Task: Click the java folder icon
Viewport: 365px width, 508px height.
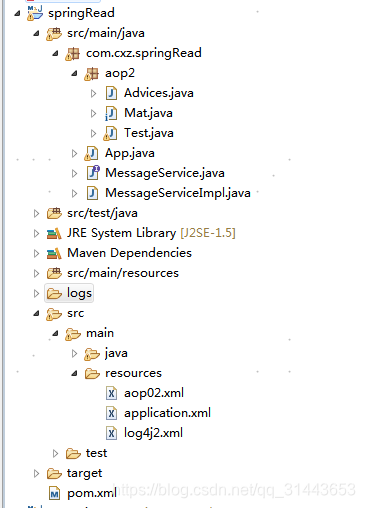Action: click(92, 354)
